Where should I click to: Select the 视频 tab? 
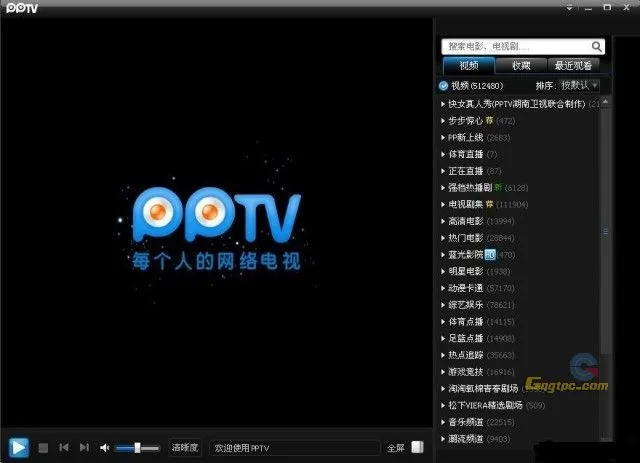[469, 65]
